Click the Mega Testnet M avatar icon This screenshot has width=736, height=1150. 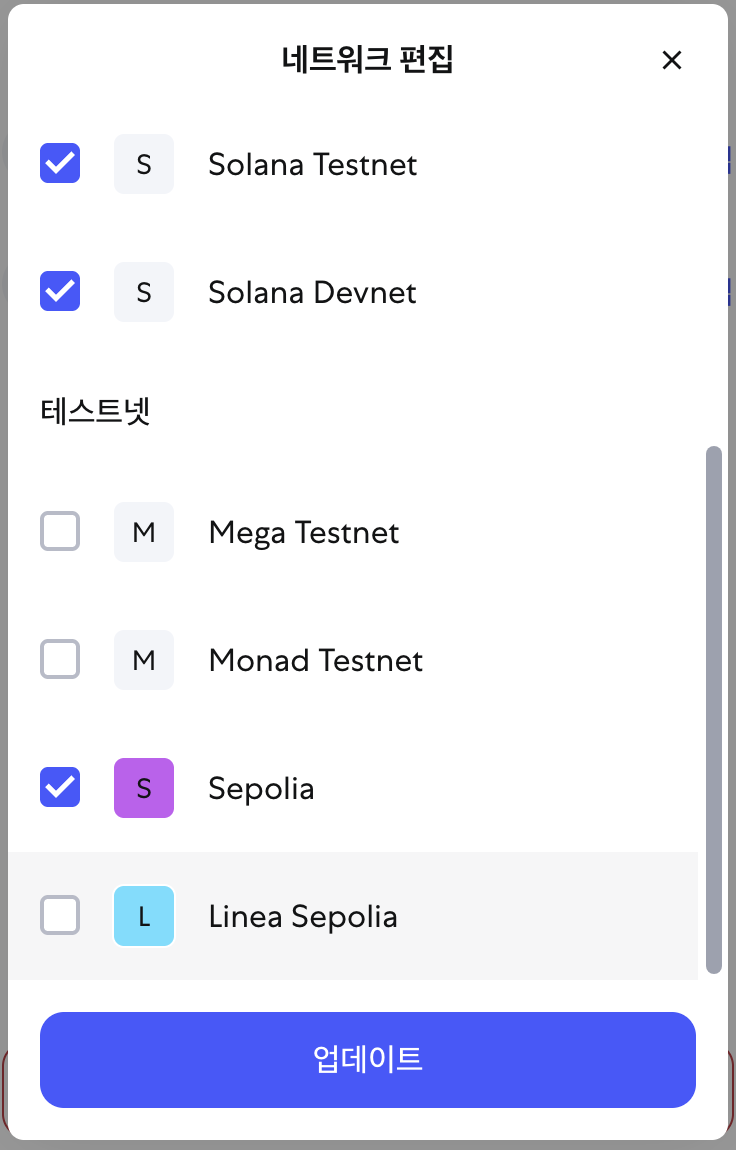144,532
